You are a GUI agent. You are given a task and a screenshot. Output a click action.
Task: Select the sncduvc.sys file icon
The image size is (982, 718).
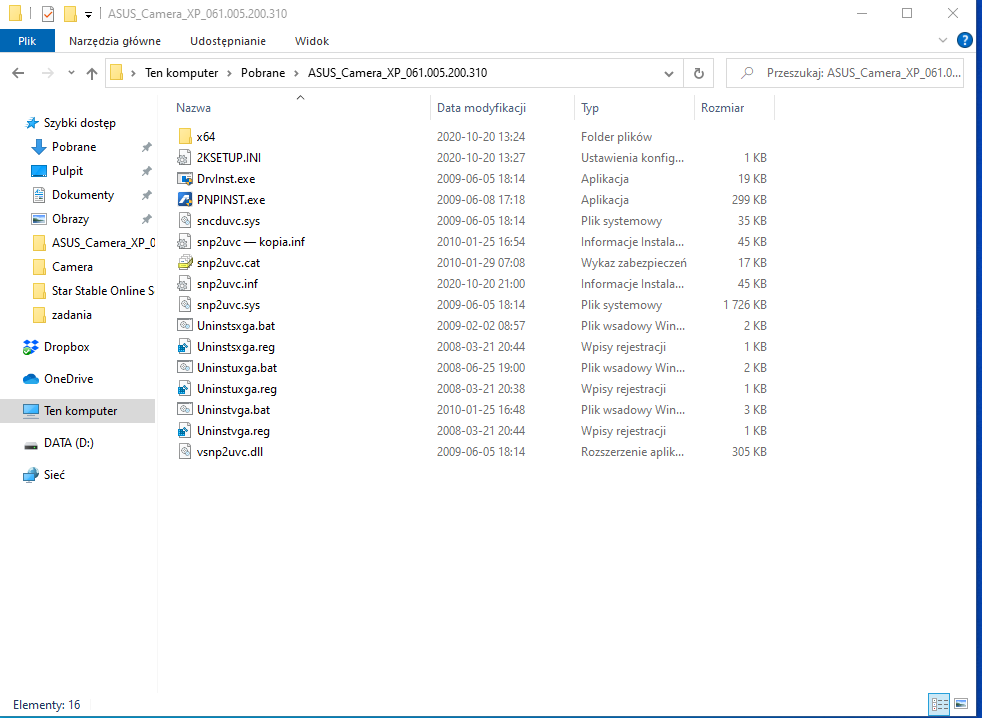point(185,221)
